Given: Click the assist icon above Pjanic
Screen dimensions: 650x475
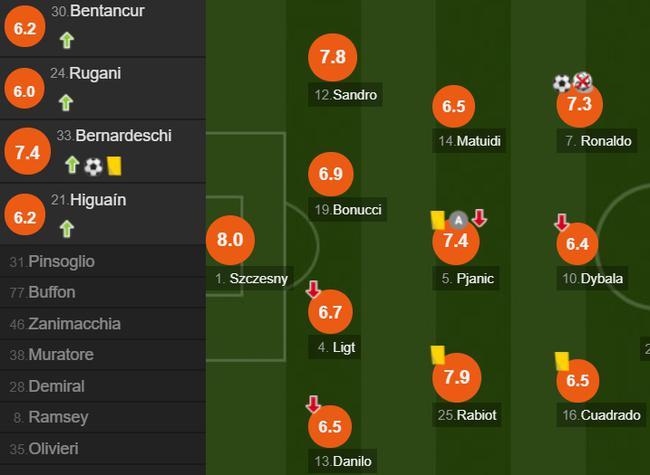Looking at the screenshot, I should (x=458, y=219).
